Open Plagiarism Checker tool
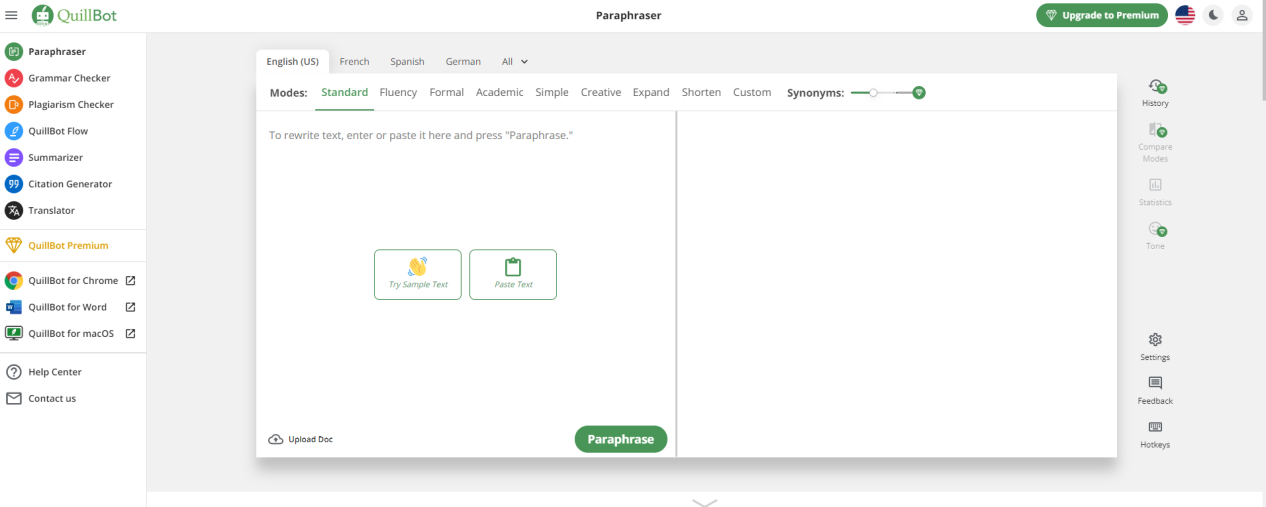Viewport: 1266px width, 507px height. (x=71, y=104)
